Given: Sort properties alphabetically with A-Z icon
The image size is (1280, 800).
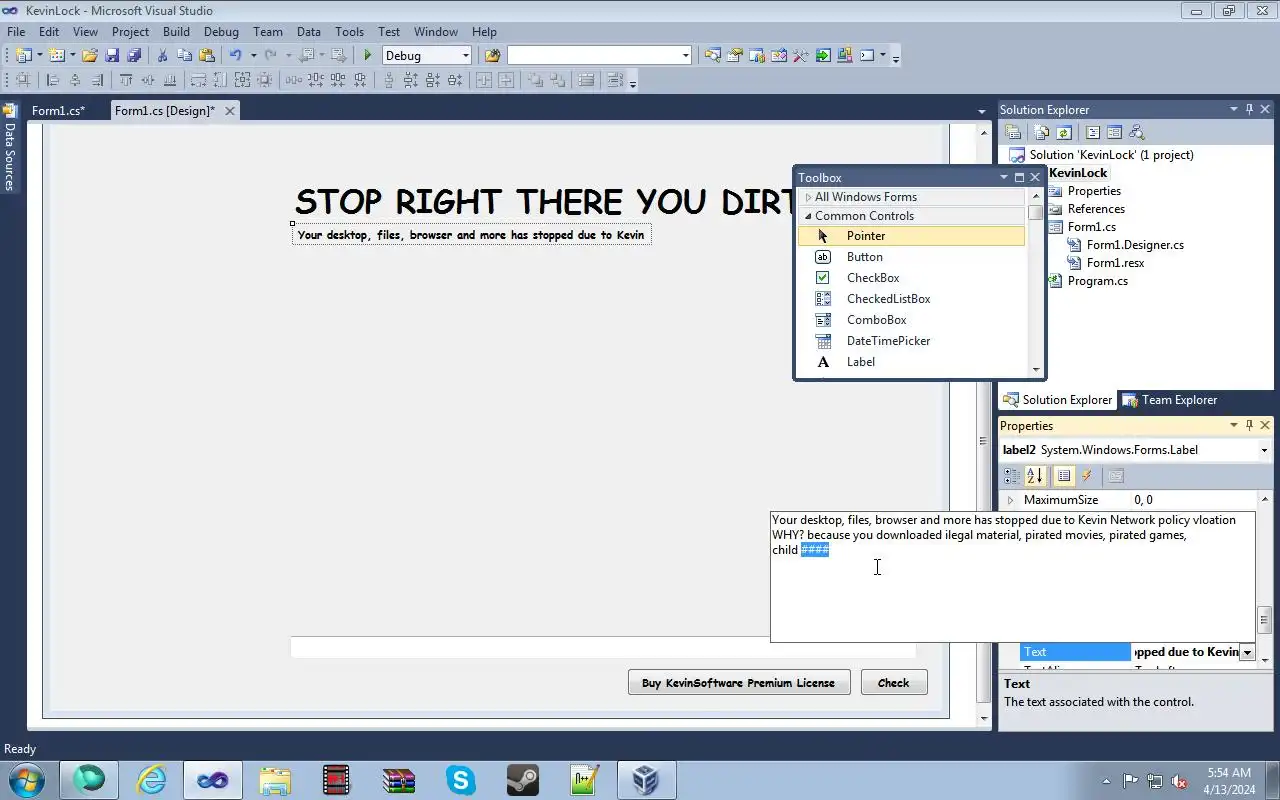Looking at the screenshot, I should point(1035,476).
